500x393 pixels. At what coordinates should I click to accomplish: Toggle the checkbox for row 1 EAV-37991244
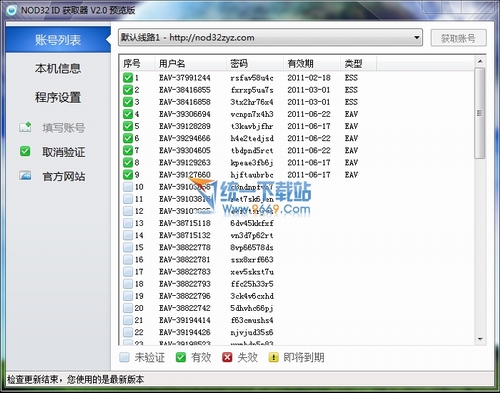[x=128, y=78]
